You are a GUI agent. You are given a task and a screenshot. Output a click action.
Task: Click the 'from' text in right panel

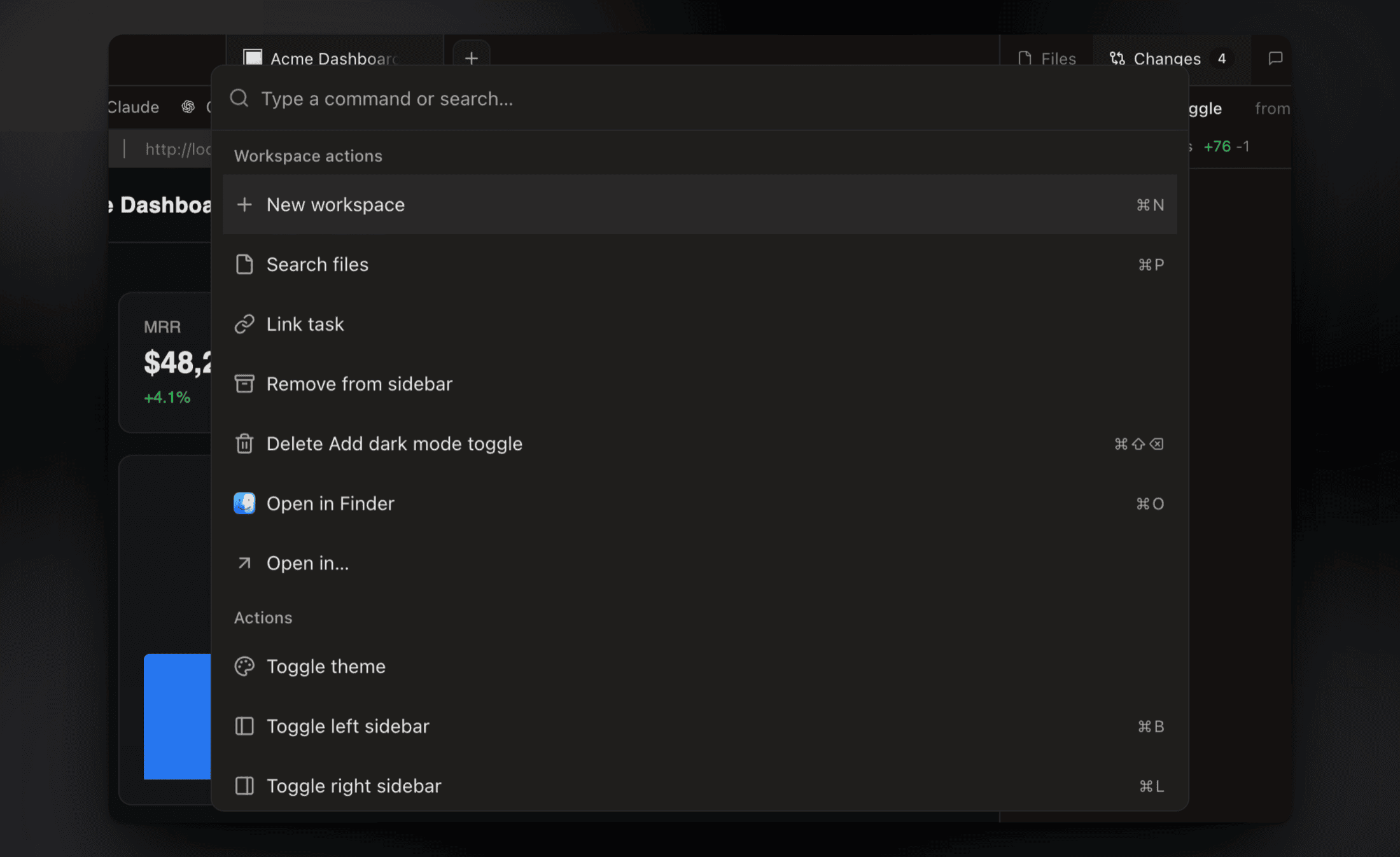tap(1273, 109)
